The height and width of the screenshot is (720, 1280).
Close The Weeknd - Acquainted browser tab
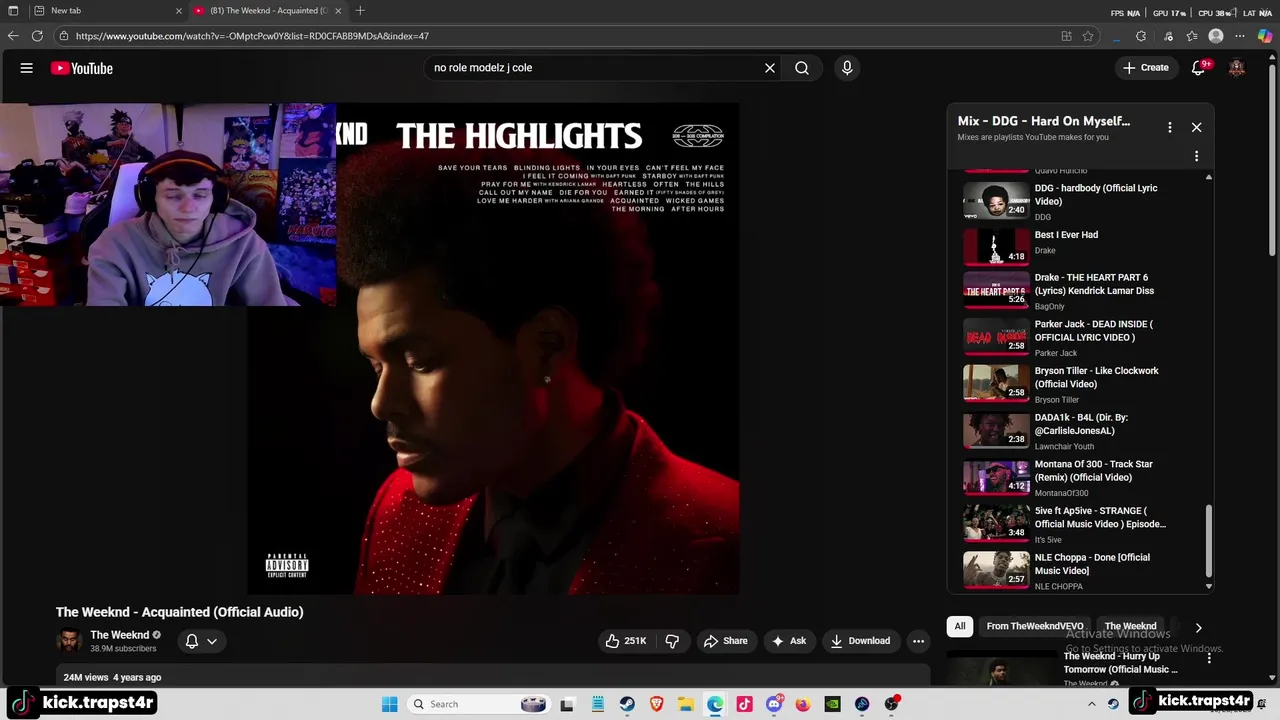(338, 11)
